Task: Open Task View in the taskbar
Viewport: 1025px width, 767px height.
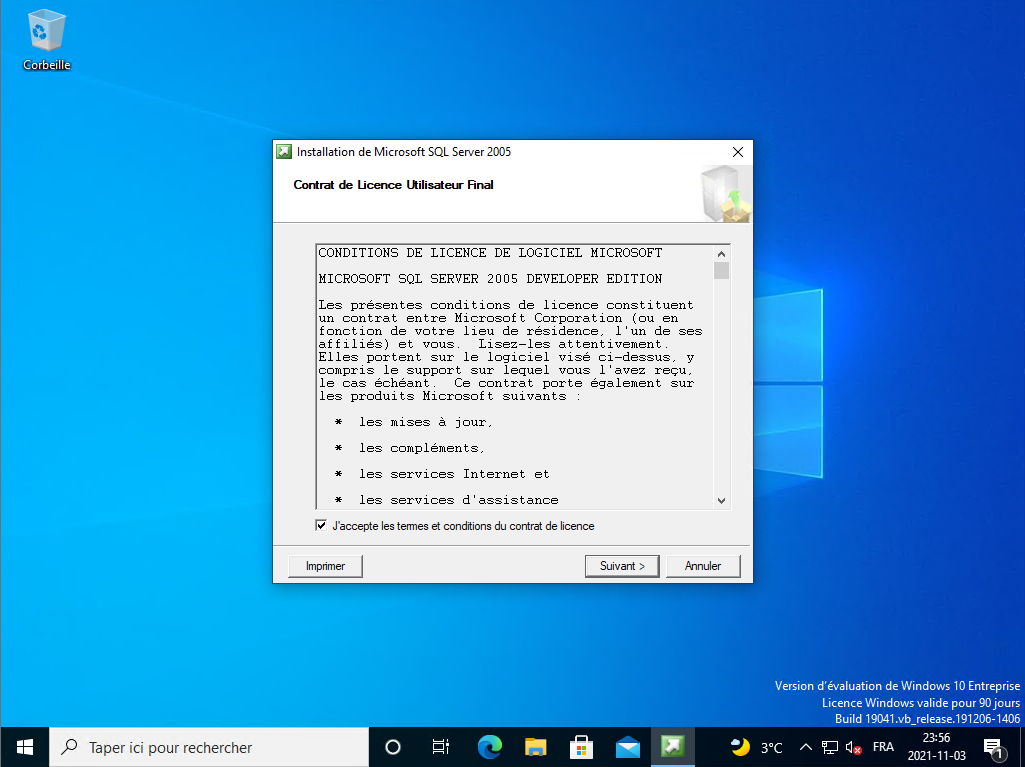Action: click(x=440, y=747)
